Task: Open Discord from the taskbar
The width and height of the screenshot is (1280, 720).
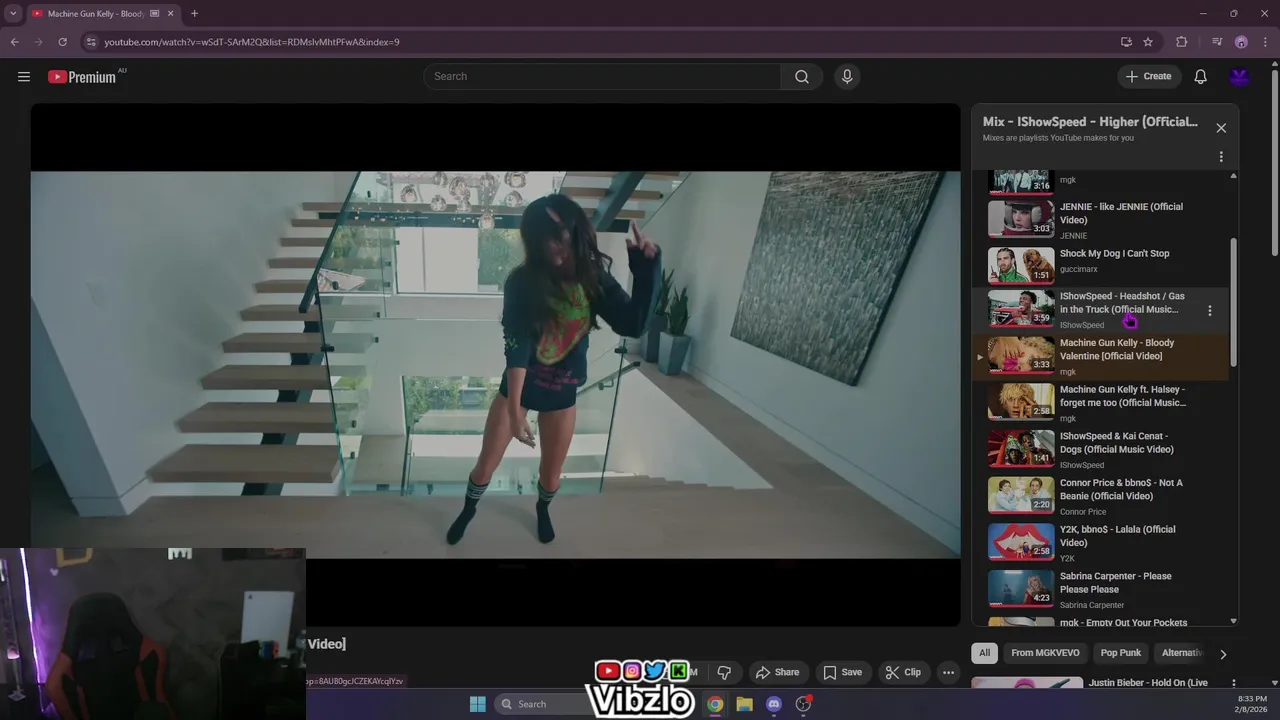Action: [774, 704]
